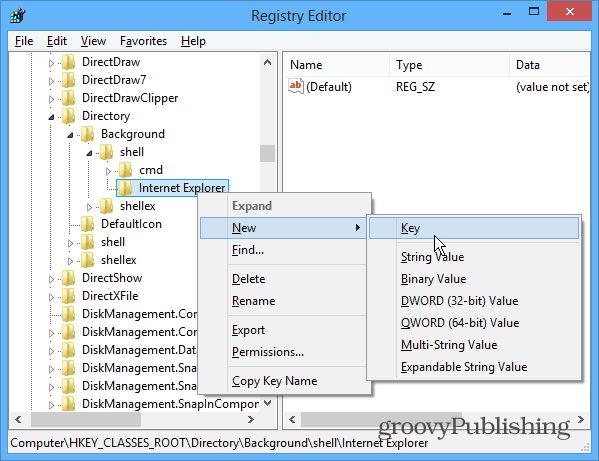Choose Rename in the context menu

(x=283, y=301)
